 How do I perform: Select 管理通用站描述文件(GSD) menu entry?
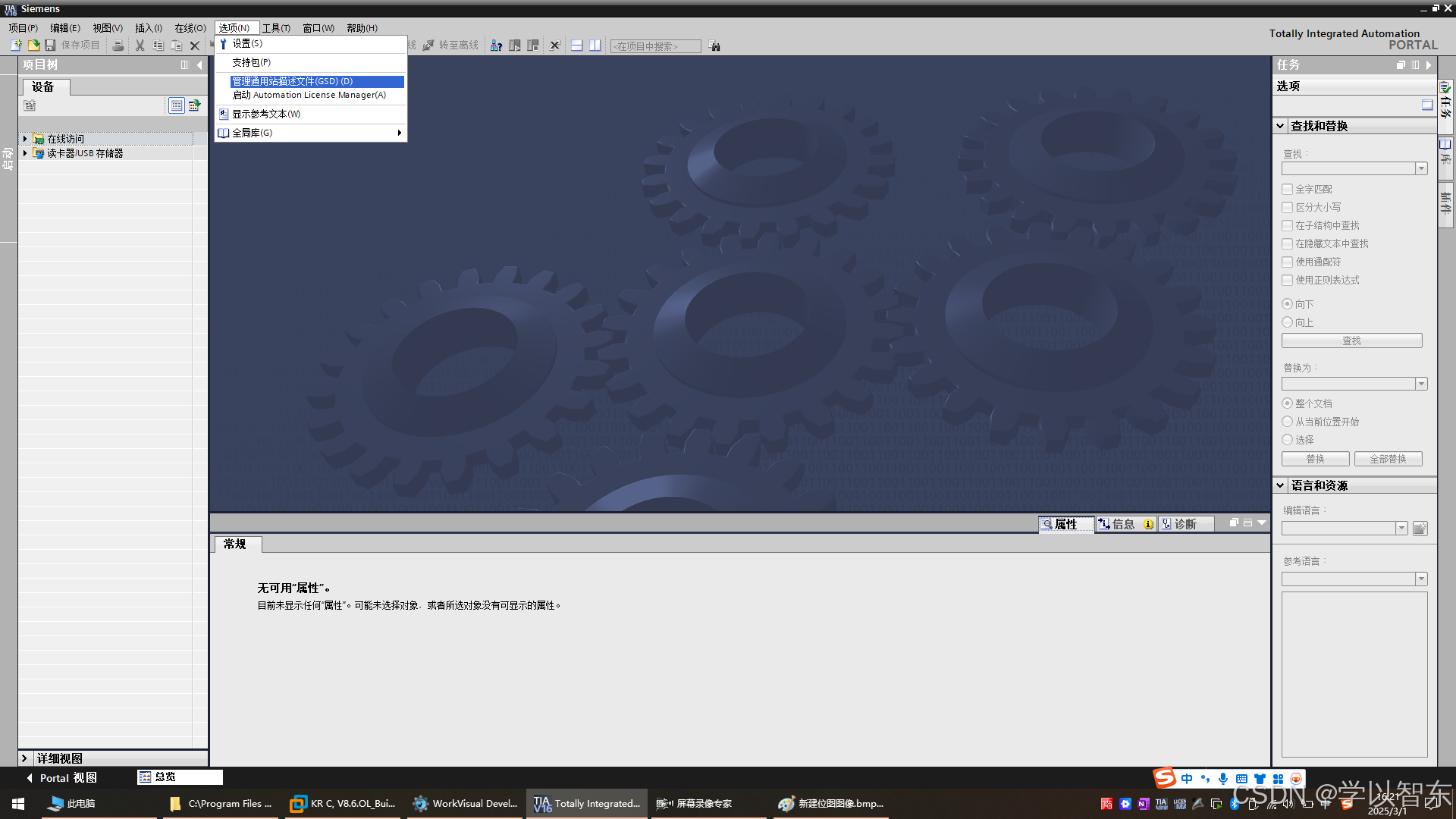(x=293, y=81)
